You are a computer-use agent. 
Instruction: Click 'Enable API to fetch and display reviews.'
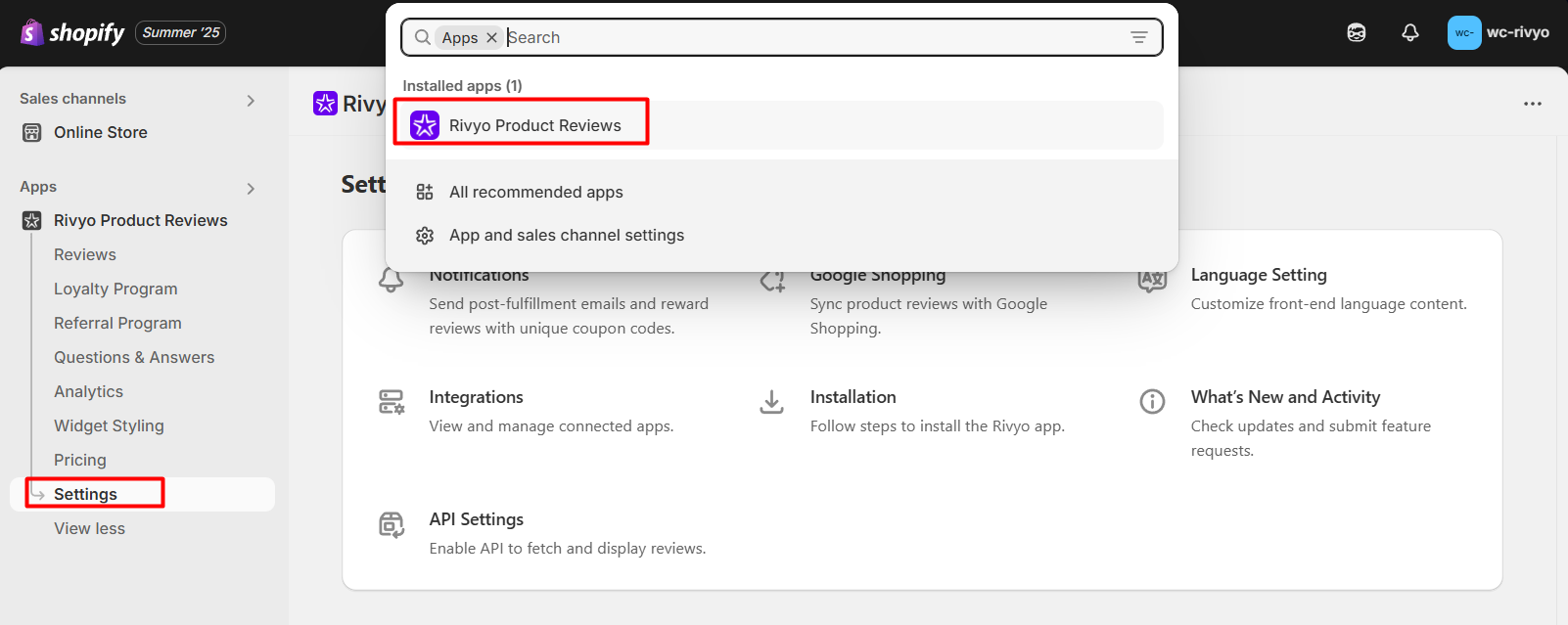(567, 549)
